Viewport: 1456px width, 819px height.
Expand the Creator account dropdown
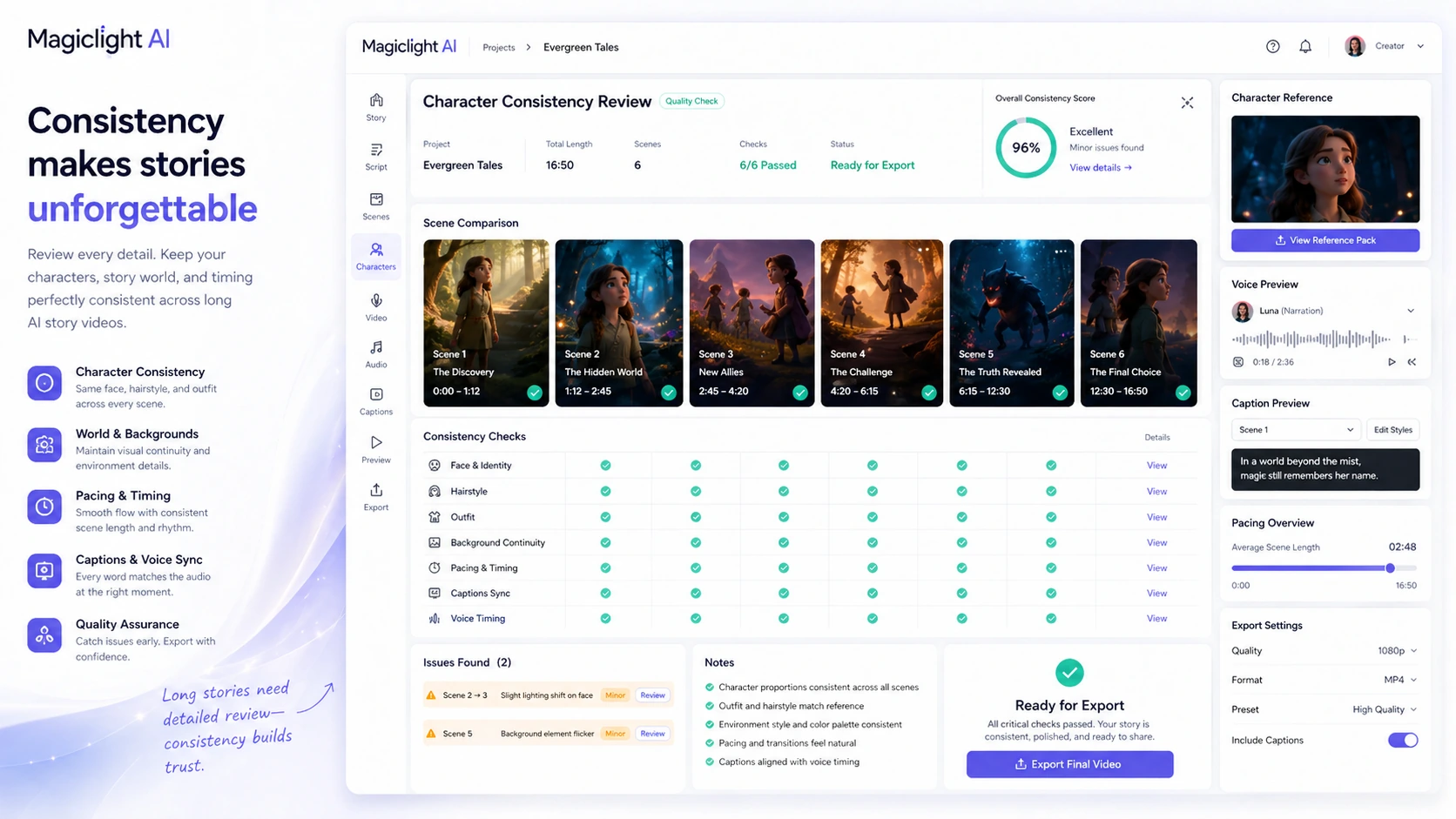tap(1420, 46)
